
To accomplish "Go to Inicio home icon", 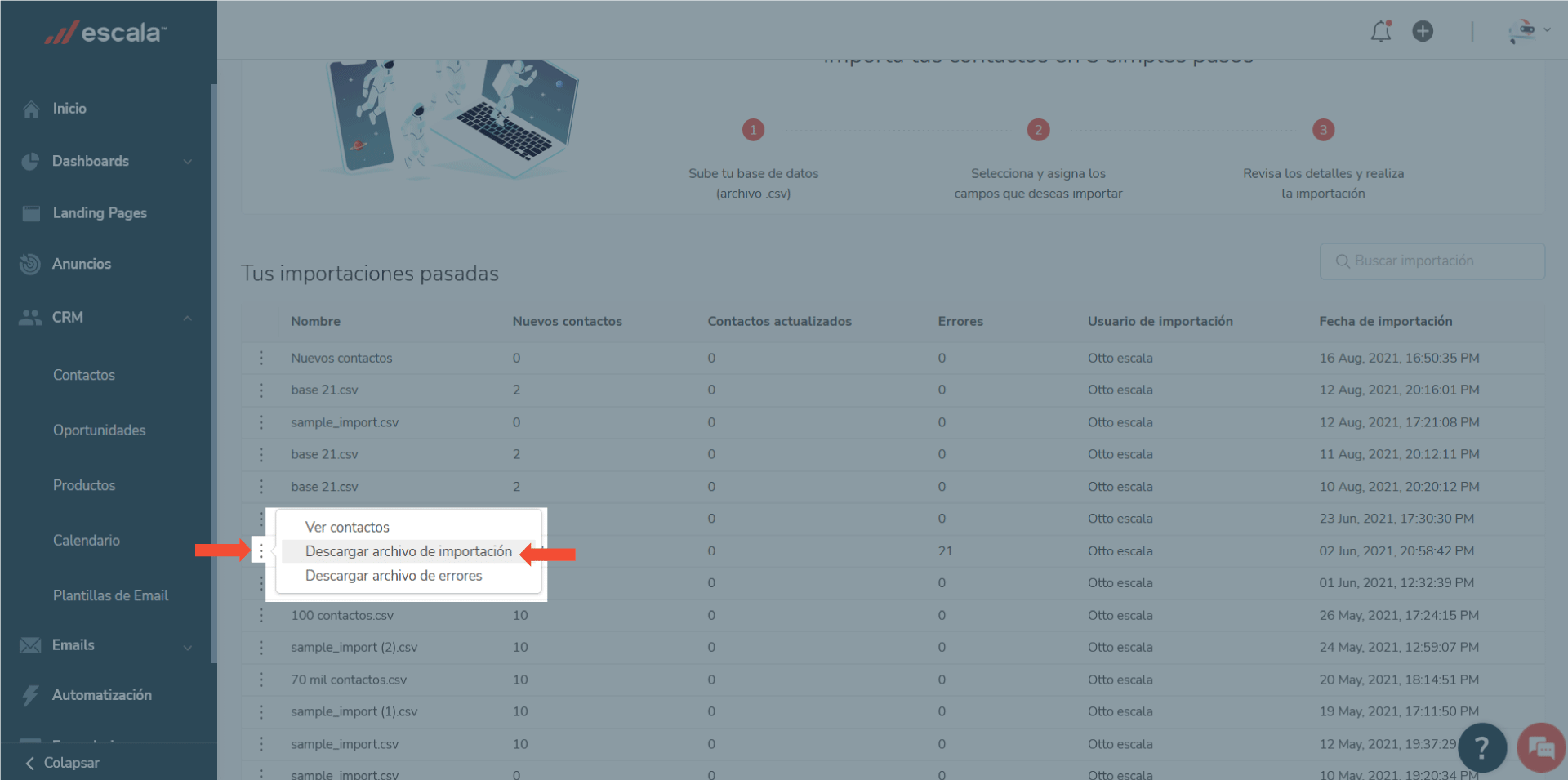I will [x=31, y=109].
